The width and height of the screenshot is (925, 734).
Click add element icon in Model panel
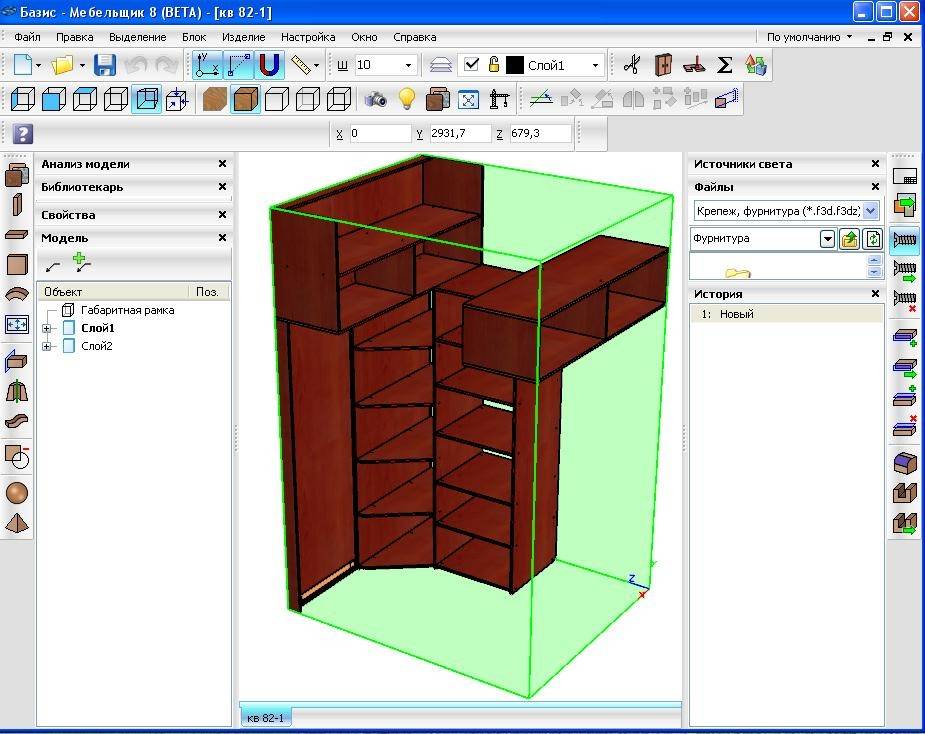(x=81, y=263)
